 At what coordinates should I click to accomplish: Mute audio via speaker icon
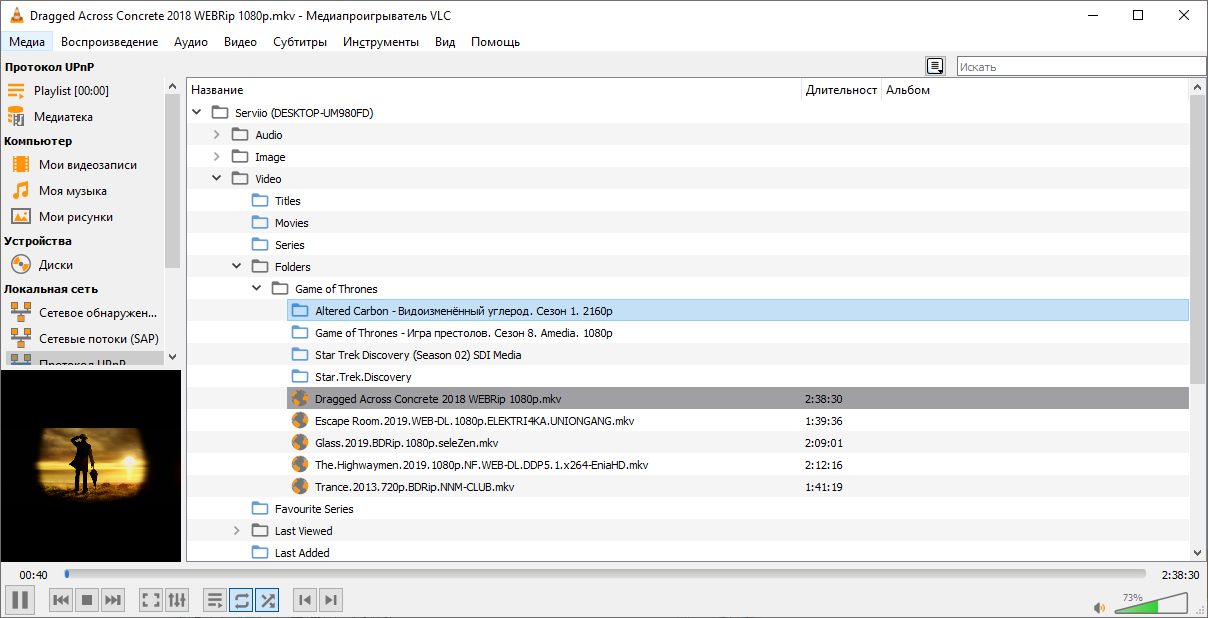[1099, 607]
